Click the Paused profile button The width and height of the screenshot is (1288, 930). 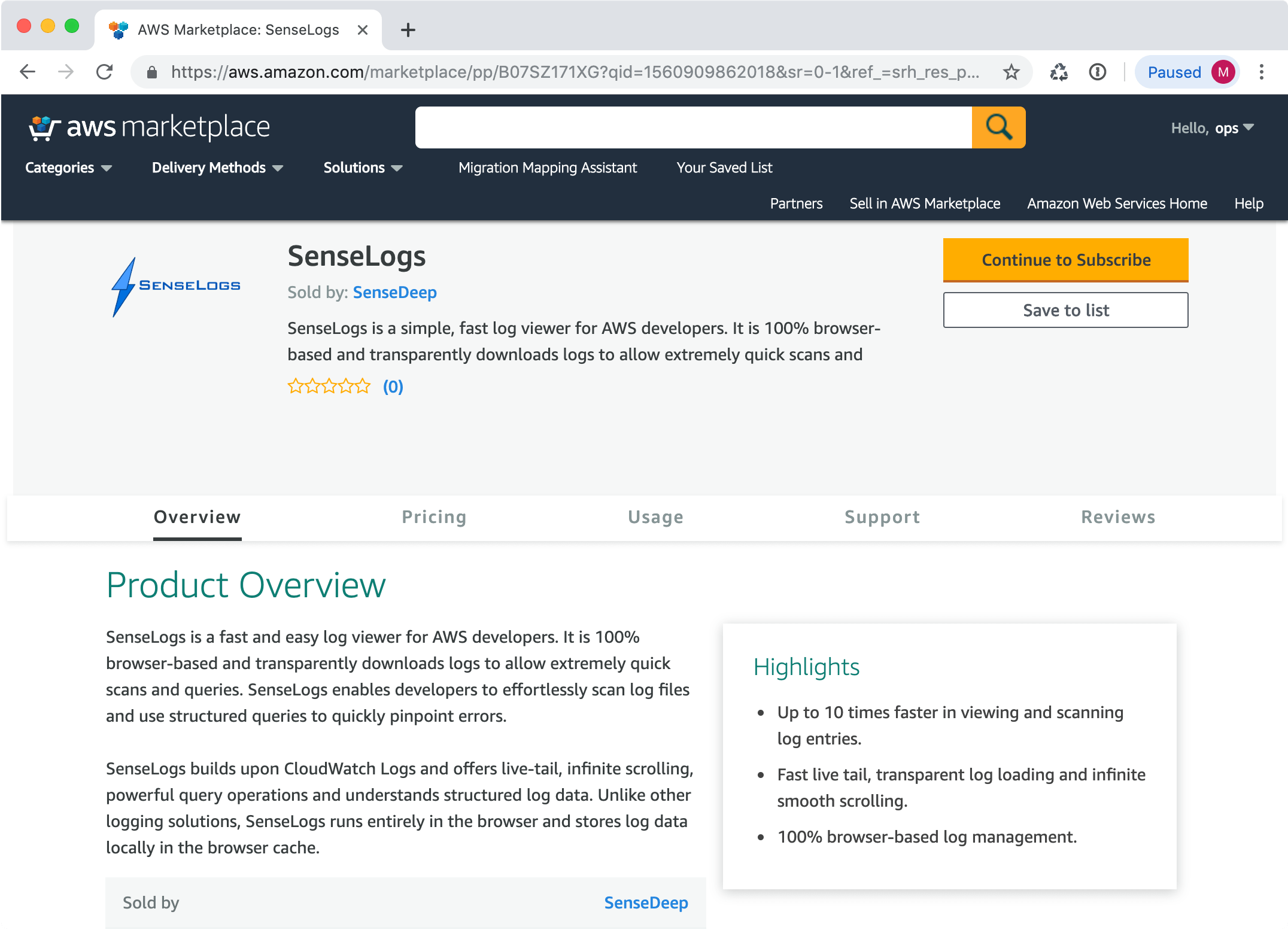pos(1187,72)
